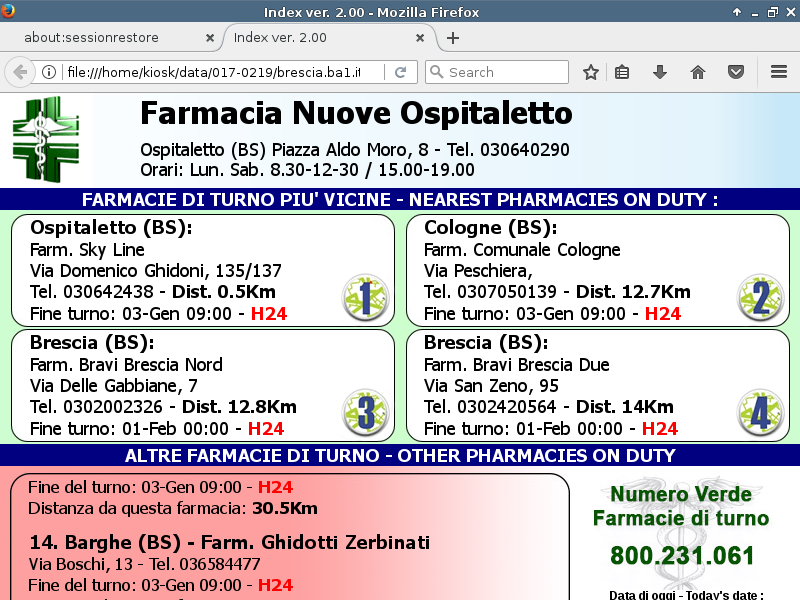Open the Pocket save icon
Image resolution: width=800 pixels, height=600 pixels.
(x=736, y=72)
